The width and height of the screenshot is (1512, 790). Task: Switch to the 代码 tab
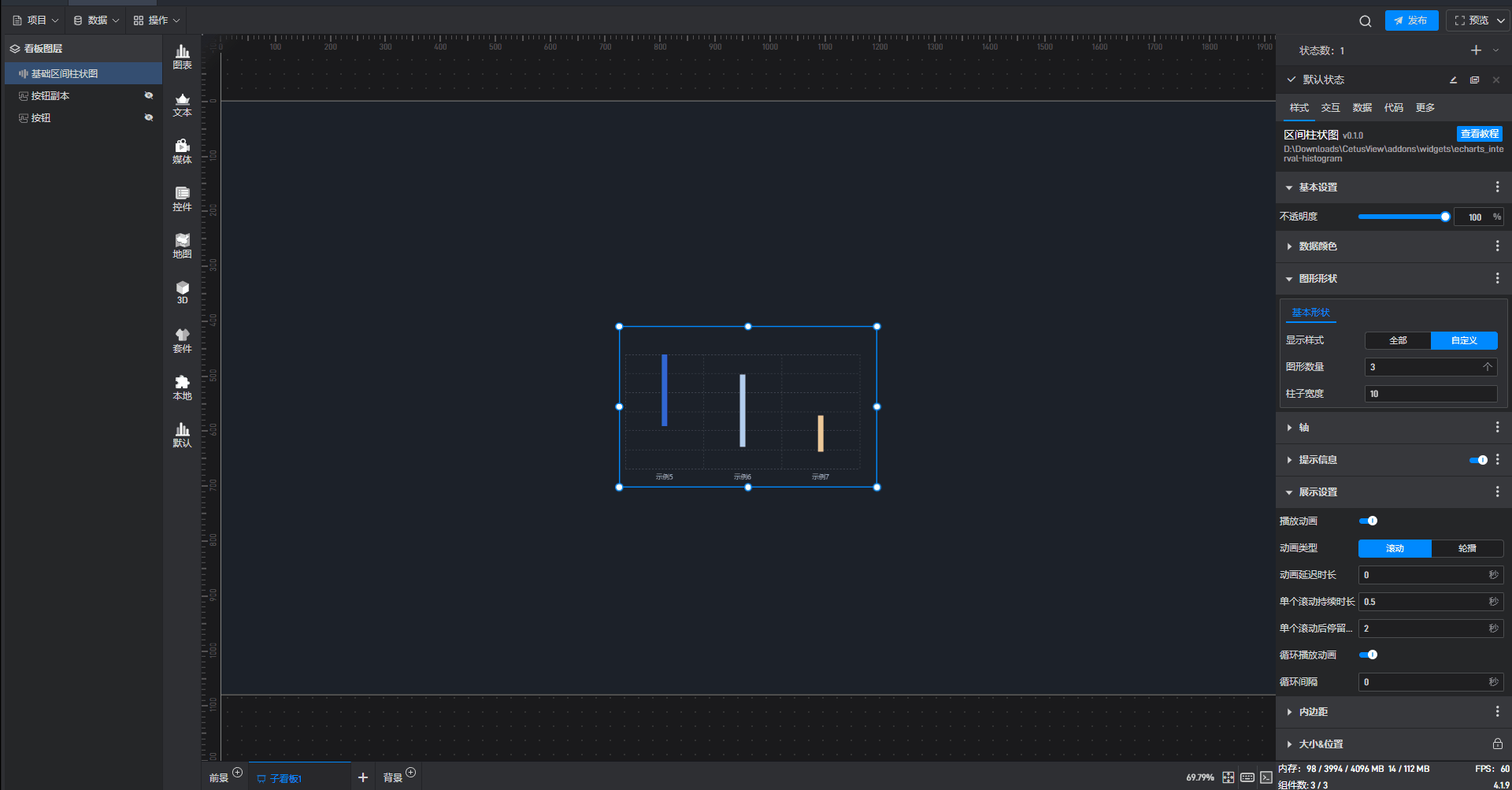(1393, 108)
